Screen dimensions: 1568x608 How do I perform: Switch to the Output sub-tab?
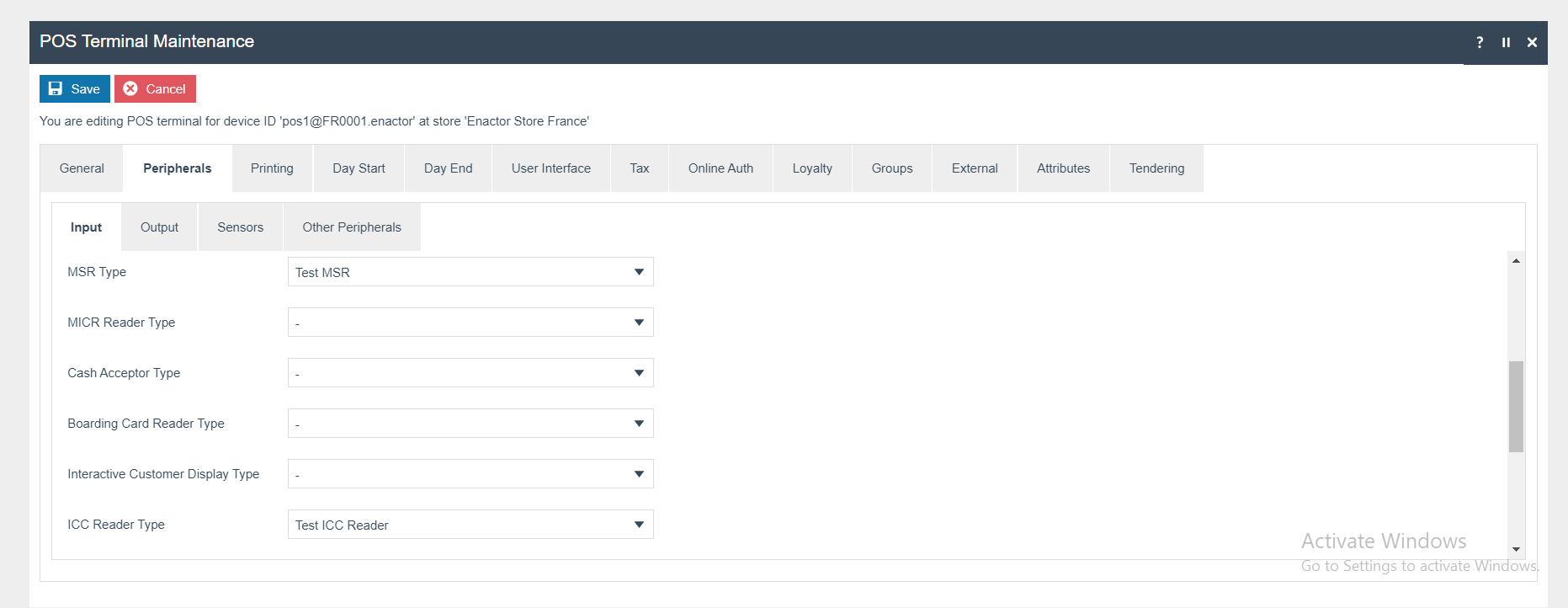coord(159,227)
